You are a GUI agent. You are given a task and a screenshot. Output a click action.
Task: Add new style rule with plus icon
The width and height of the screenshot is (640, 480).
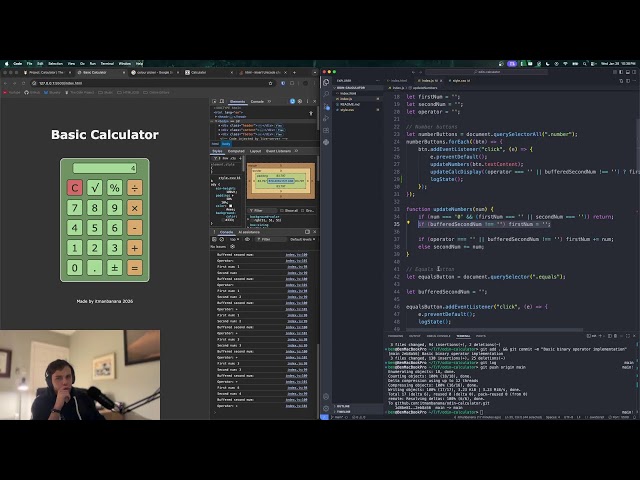[x=240, y=158]
